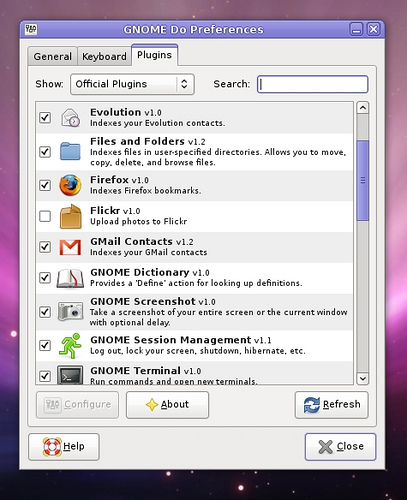Image resolution: width=407 pixels, height=500 pixels.
Task: Click the plugin list scrollbar thumb
Action: point(363,180)
